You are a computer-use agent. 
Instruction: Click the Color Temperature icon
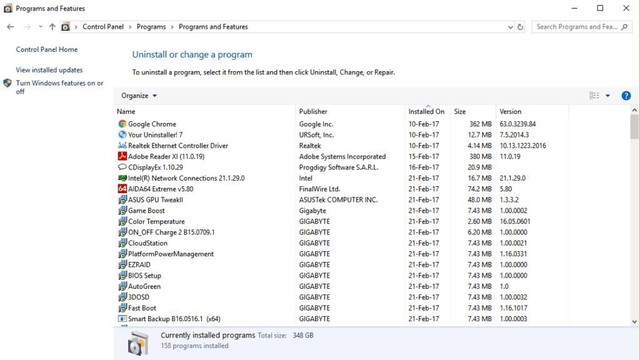pos(122,221)
